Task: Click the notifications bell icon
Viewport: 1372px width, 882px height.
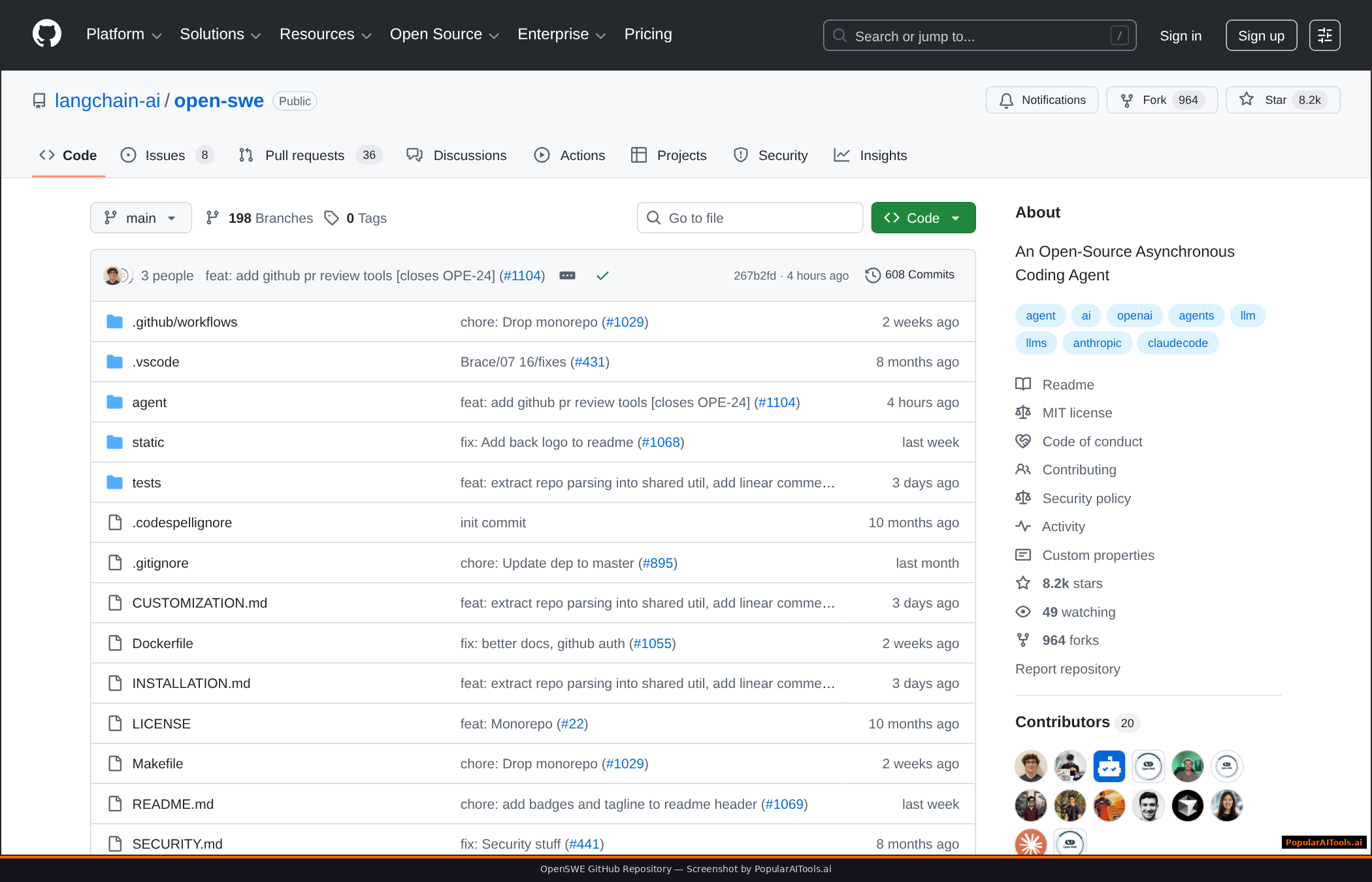Action: (x=1006, y=100)
